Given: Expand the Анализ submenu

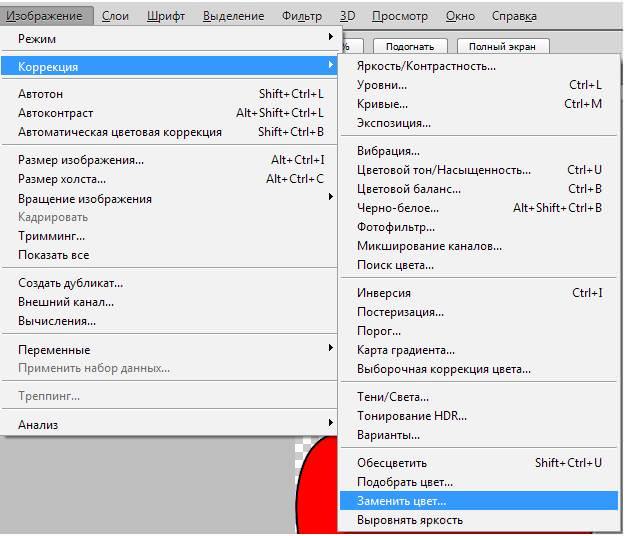Looking at the screenshot, I should click(170, 424).
